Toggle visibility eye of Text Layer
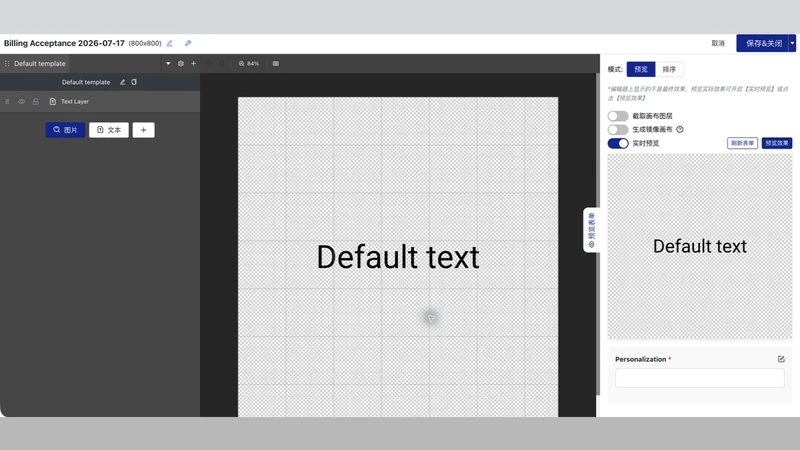Image resolution: width=800 pixels, height=450 pixels. click(21, 102)
